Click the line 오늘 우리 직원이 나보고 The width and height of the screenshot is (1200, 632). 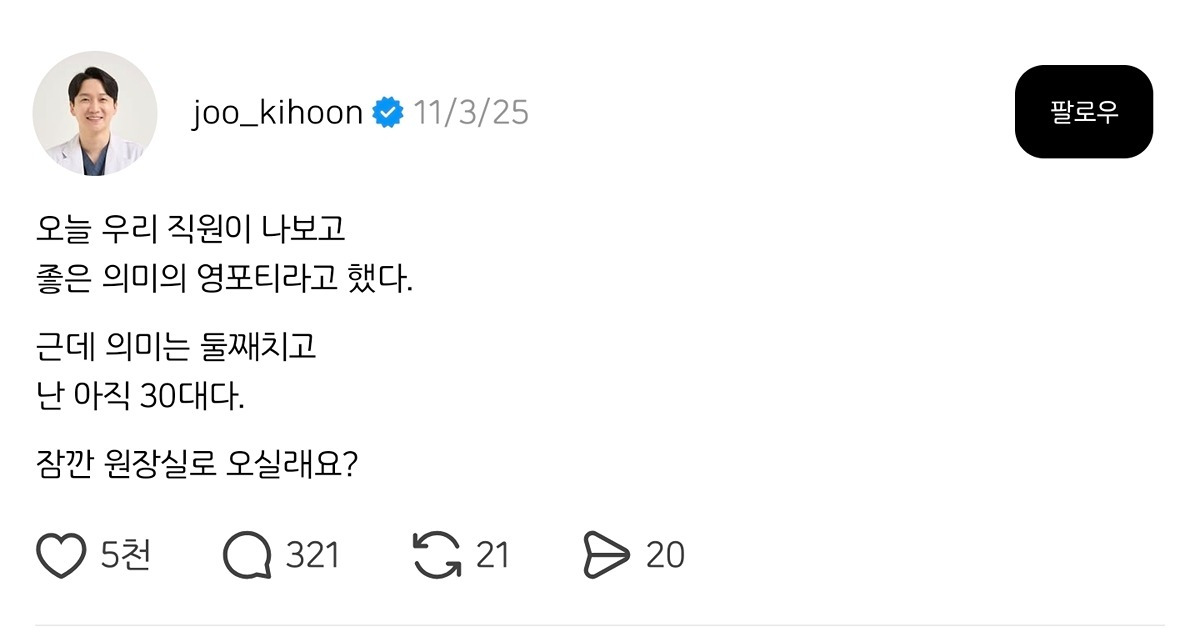[x=190, y=229]
